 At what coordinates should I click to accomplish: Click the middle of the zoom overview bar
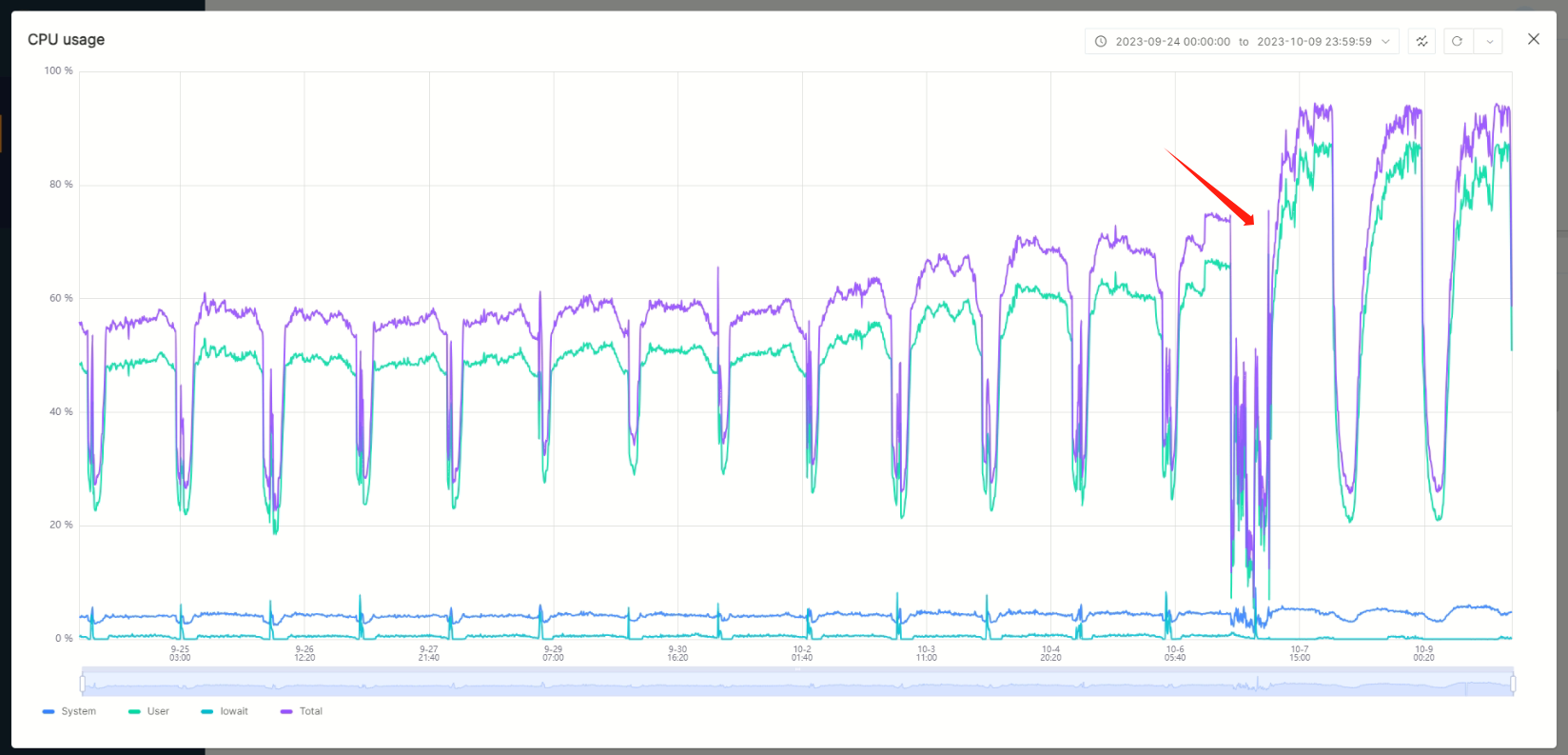(797, 683)
